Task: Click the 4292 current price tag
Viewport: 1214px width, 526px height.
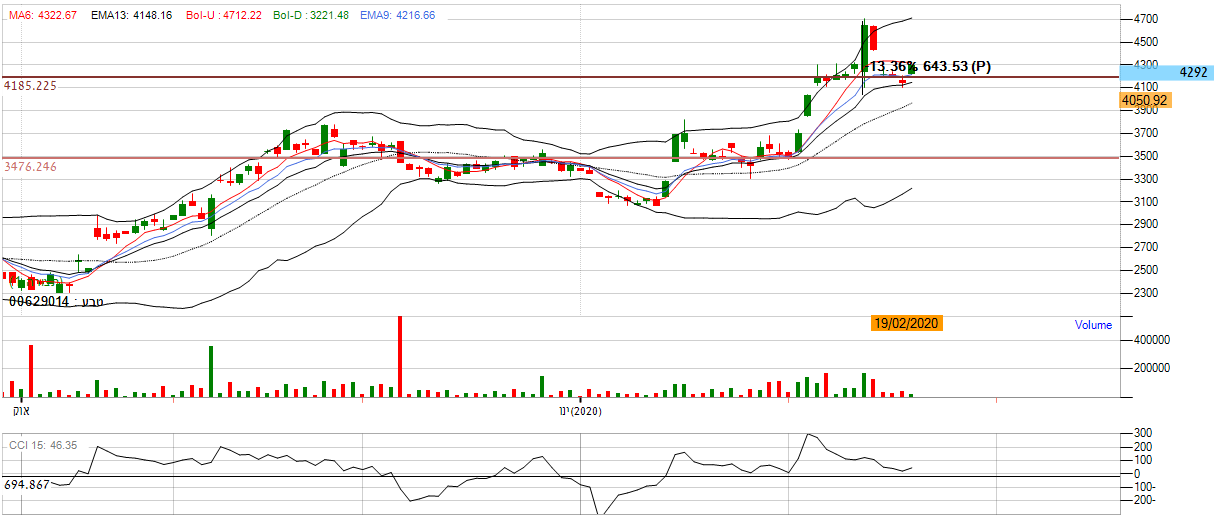Action: [1193, 73]
